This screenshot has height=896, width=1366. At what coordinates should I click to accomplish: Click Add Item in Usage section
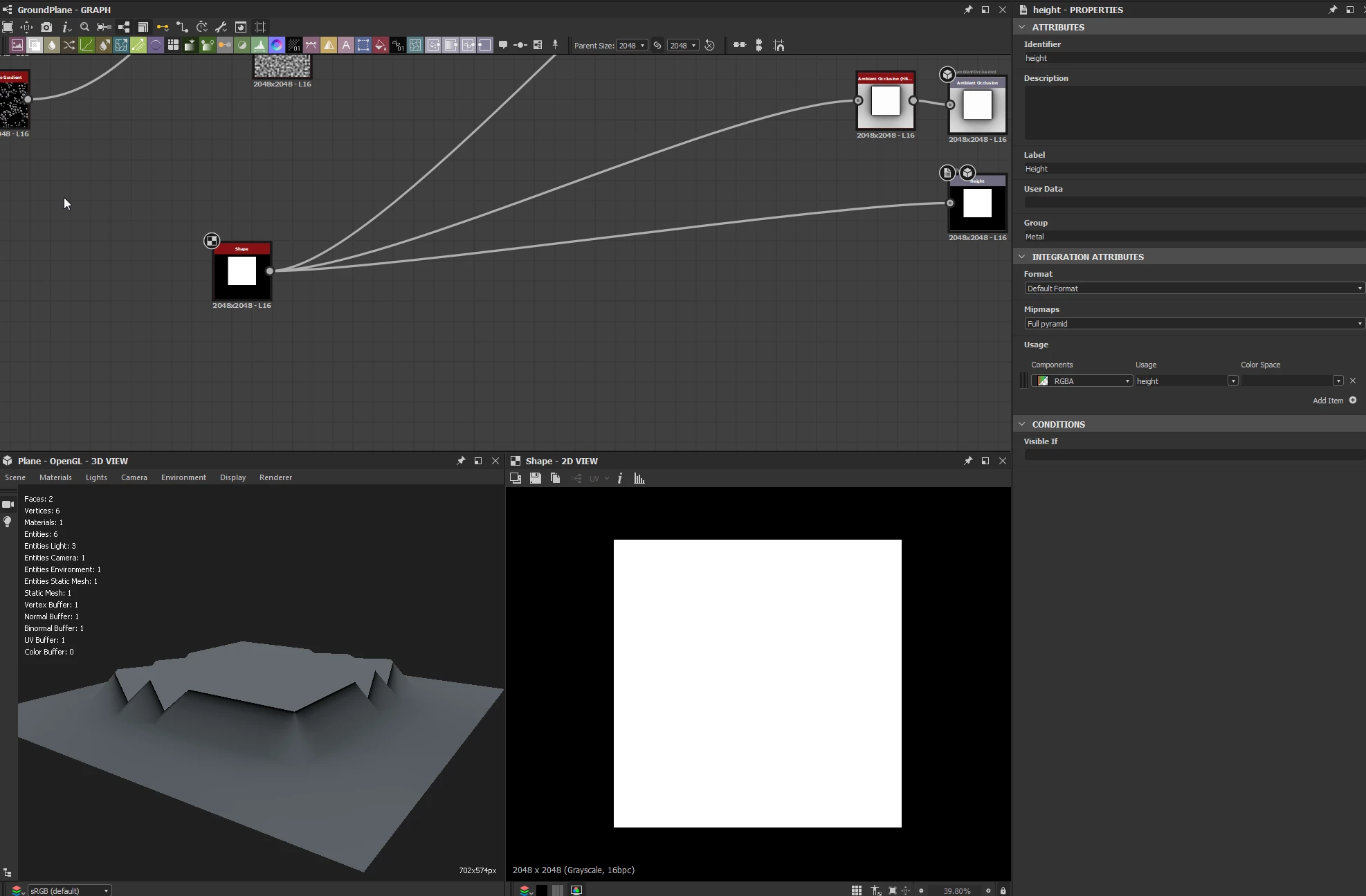(1334, 401)
